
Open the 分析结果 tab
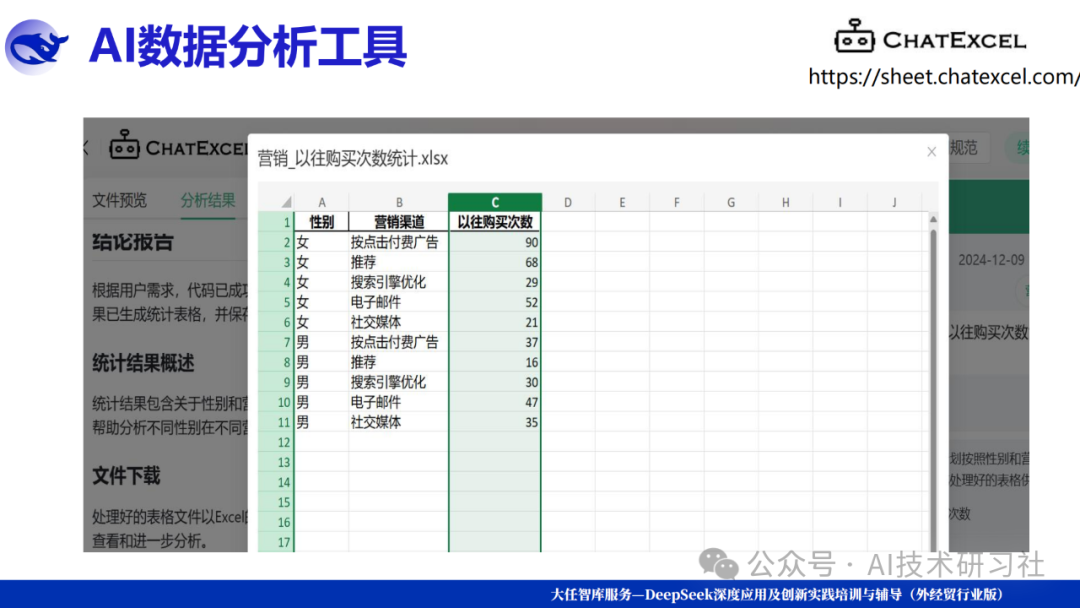(x=207, y=200)
